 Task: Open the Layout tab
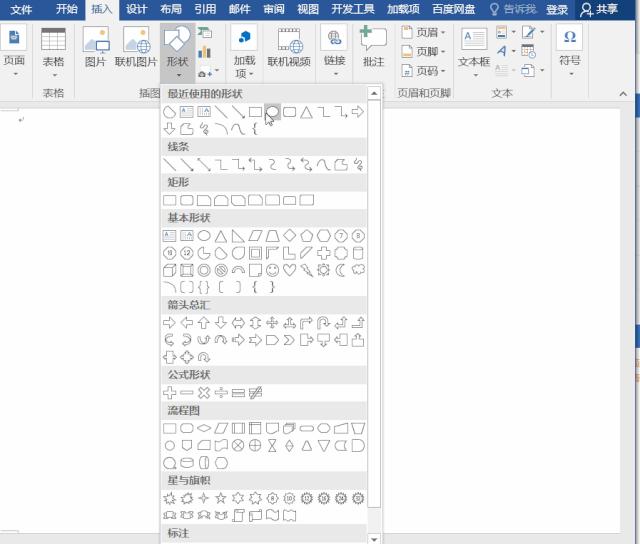(x=171, y=9)
